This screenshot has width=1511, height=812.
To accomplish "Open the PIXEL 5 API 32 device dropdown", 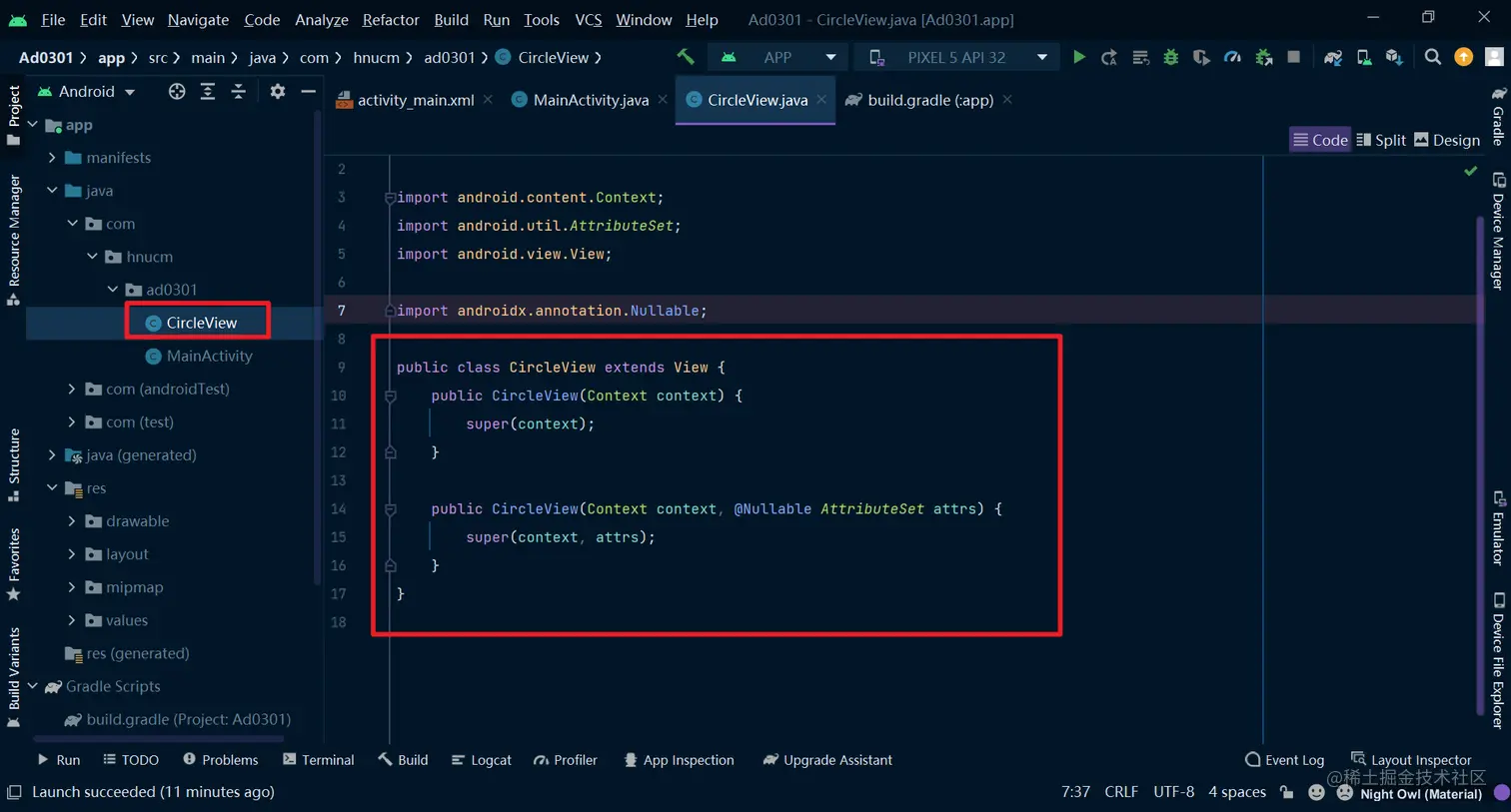I will click(957, 57).
